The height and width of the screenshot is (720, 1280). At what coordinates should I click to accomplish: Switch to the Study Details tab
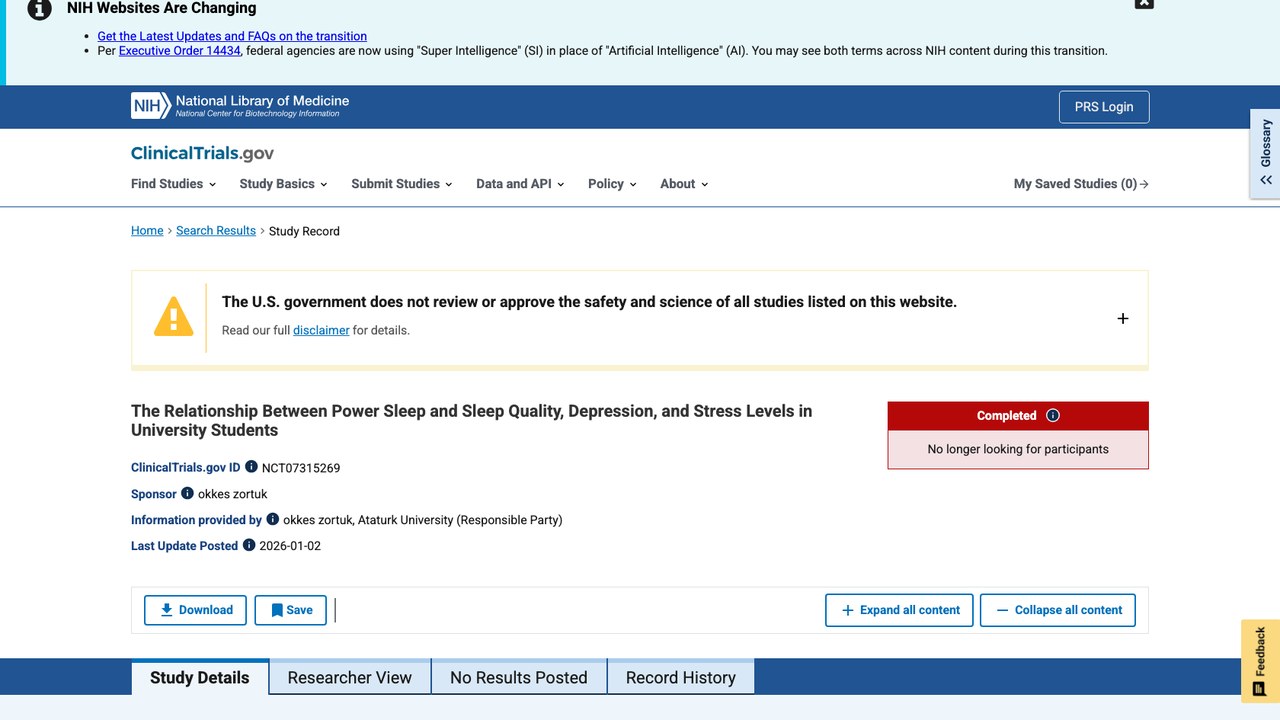coord(200,677)
